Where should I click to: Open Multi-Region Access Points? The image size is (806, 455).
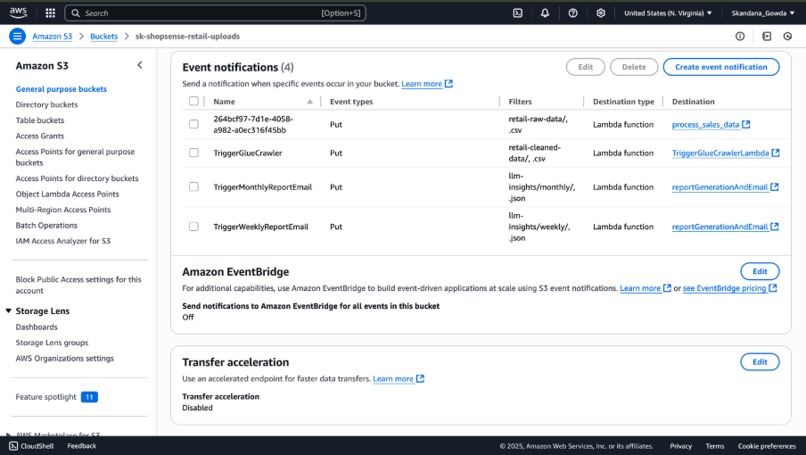(63, 210)
